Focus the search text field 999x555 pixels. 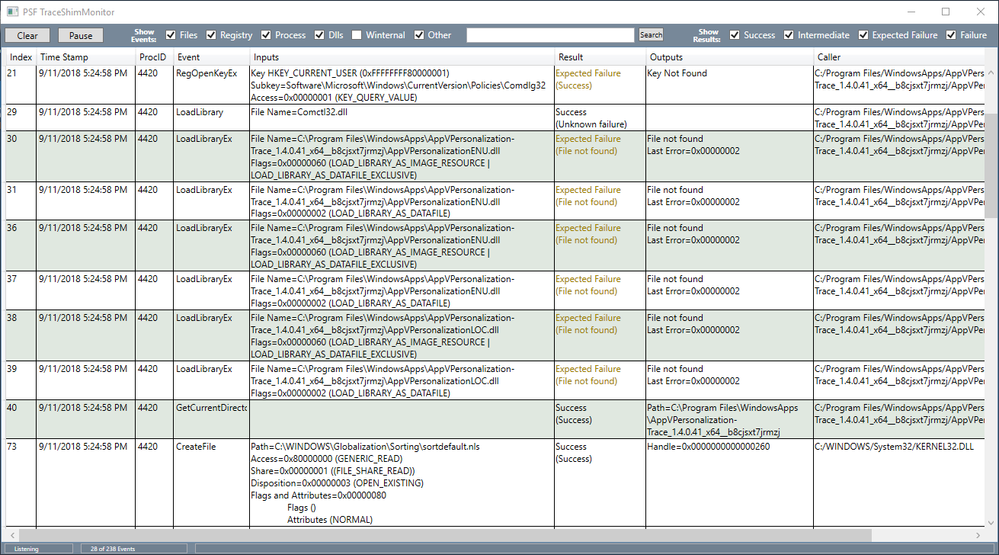point(550,35)
